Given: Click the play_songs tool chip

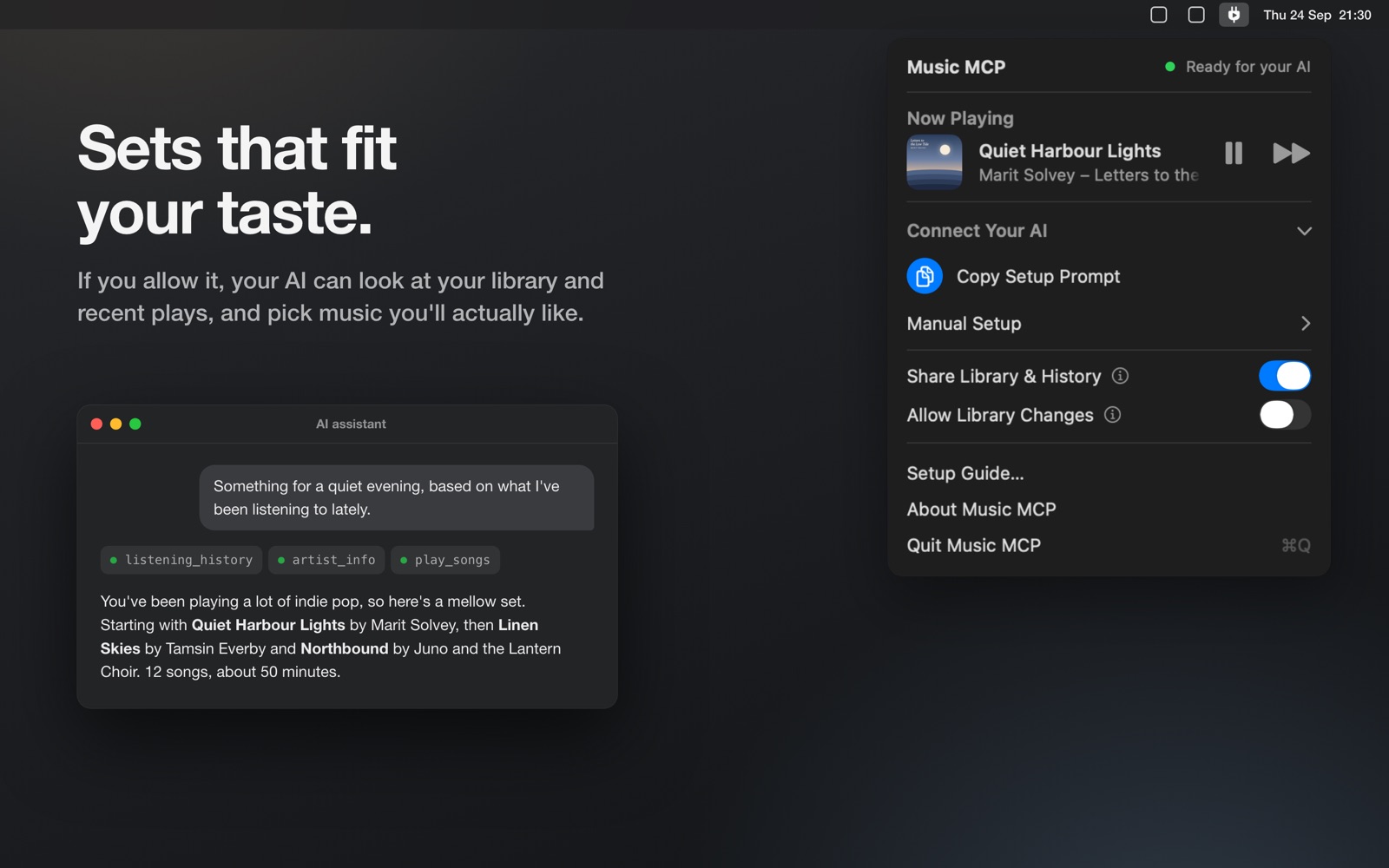Looking at the screenshot, I should (x=444, y=560).
